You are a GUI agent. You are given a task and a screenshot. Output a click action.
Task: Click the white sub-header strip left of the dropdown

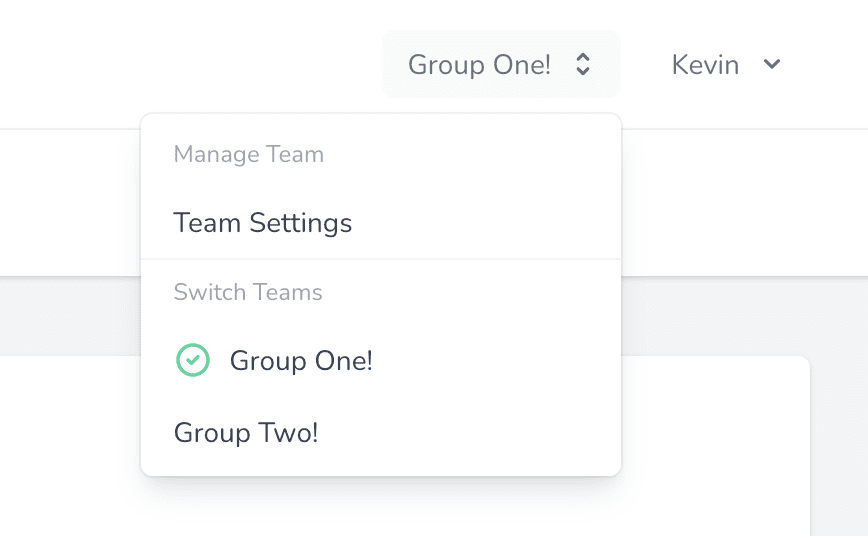70,200
